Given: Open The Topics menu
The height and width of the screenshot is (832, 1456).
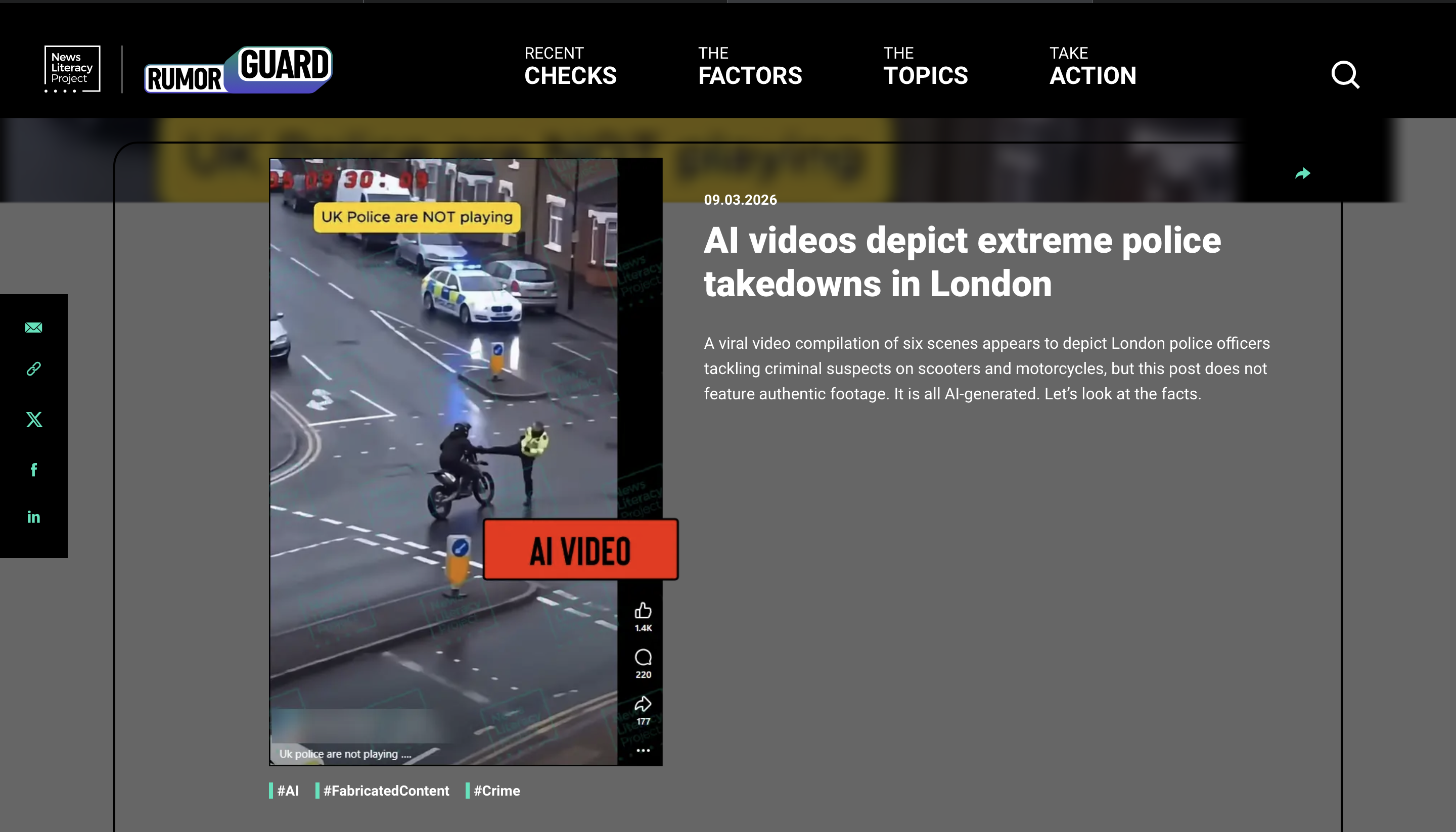Looking at the screenshot, I should pos(926,66).
